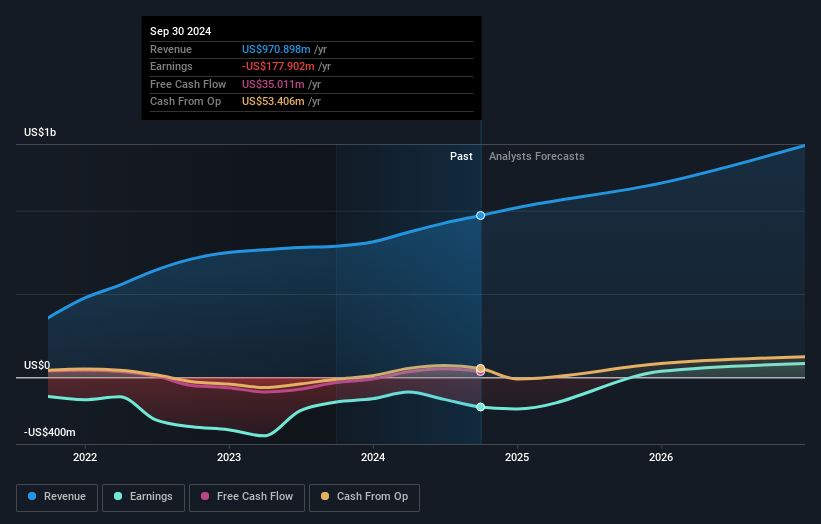Click the 2026 x-axis label
This screenshot has width=821, height=524.
coord(661,458)
